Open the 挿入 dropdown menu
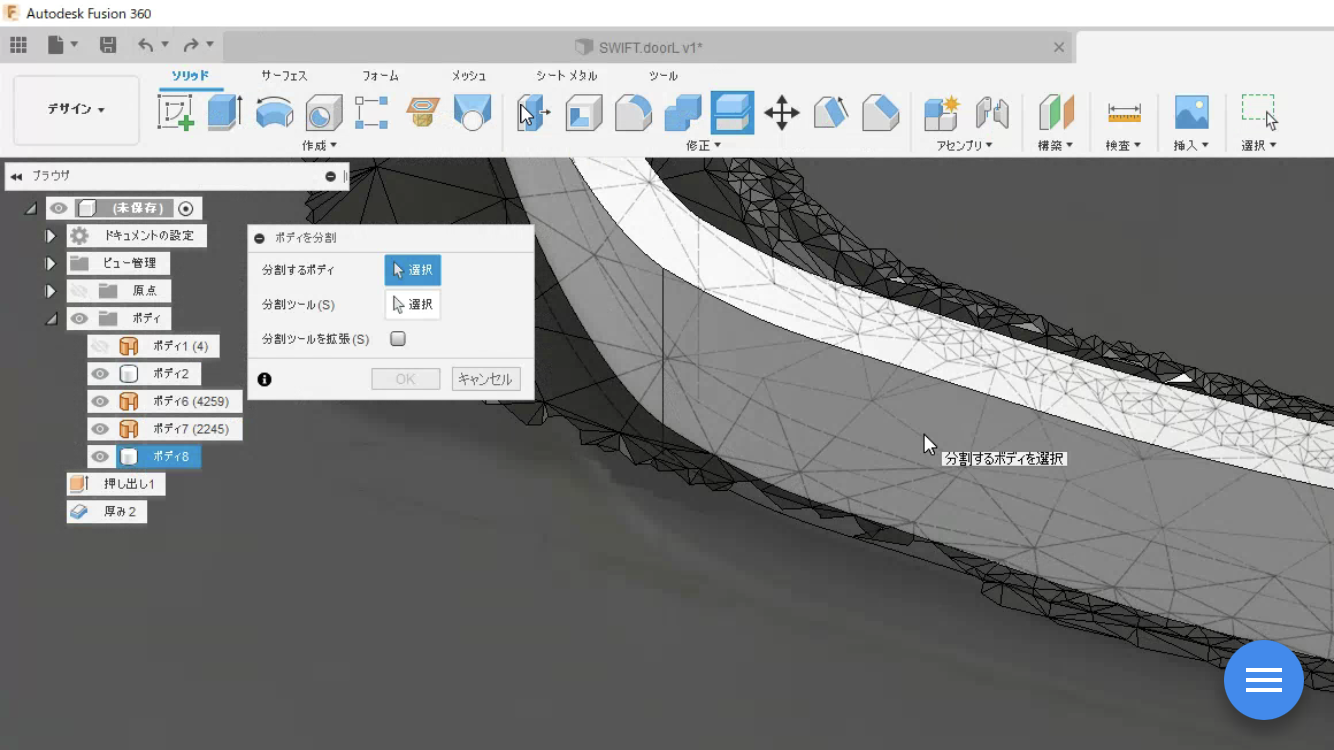 coord(1191,146)
